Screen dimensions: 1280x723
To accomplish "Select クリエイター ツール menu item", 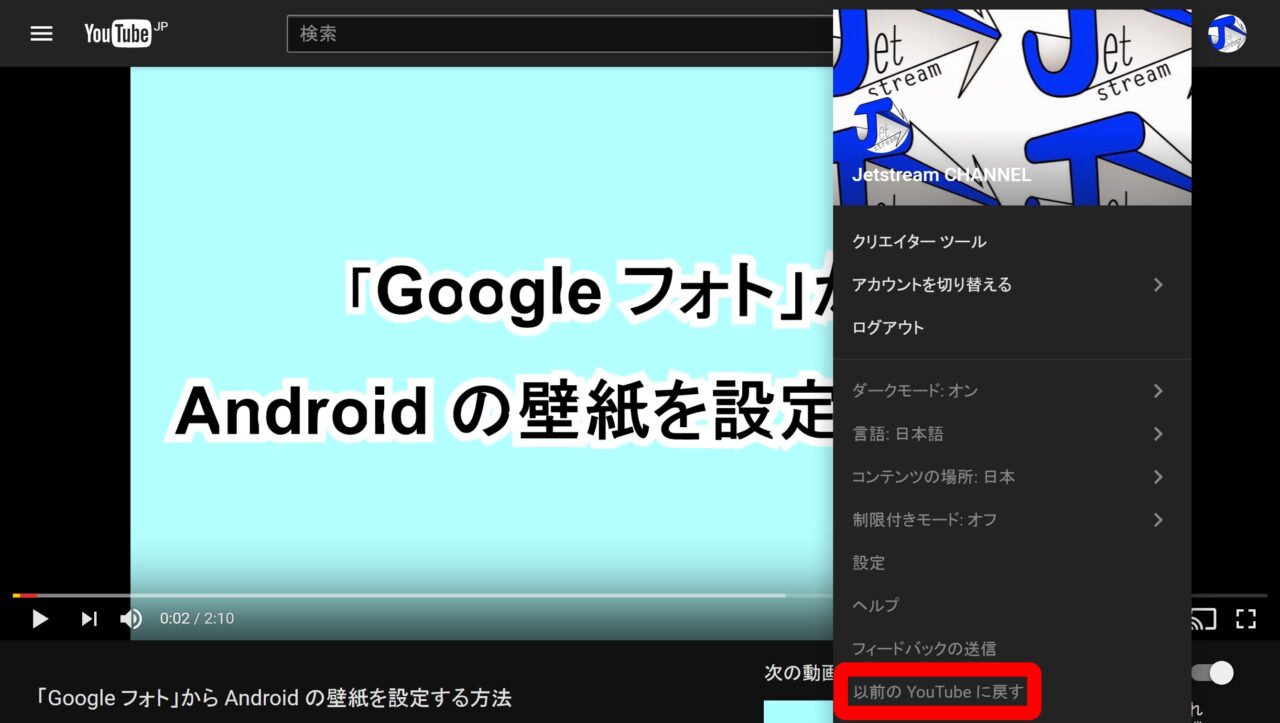I will [919, 242].
